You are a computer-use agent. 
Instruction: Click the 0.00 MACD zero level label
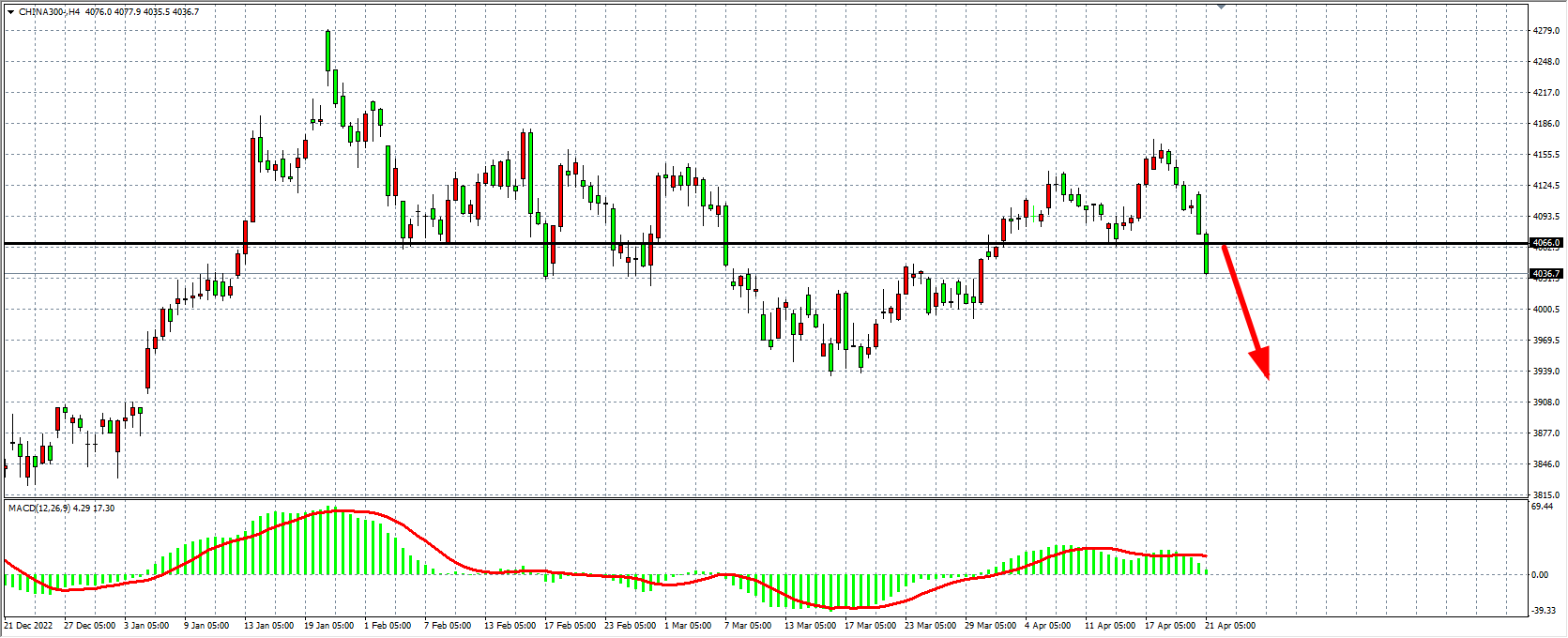[1540, 574]
